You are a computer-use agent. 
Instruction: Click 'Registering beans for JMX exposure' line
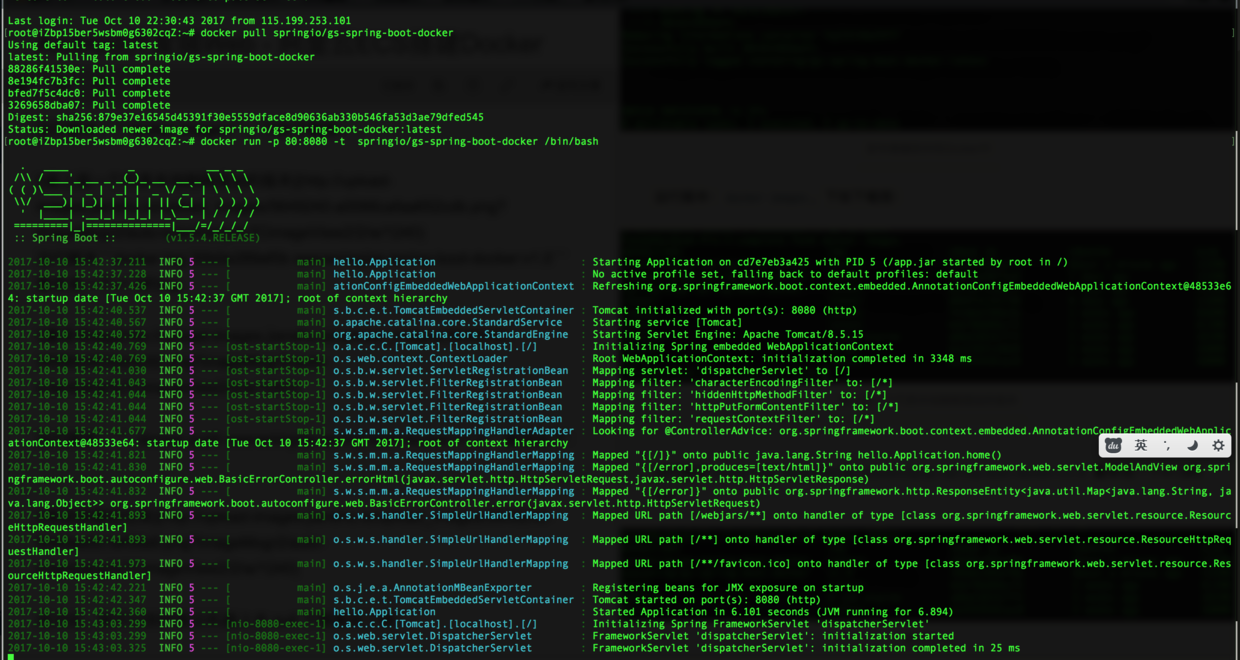pyautogui.click(x=728, y=588)
